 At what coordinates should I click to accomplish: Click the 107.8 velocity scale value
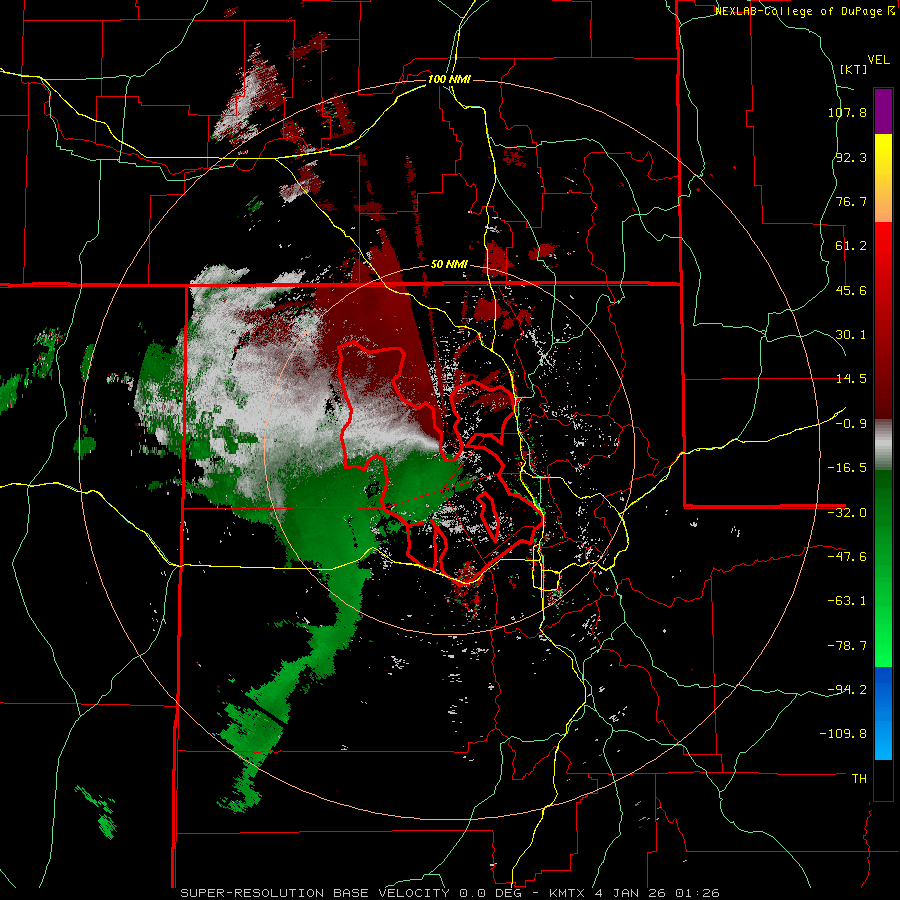(847, 112)
